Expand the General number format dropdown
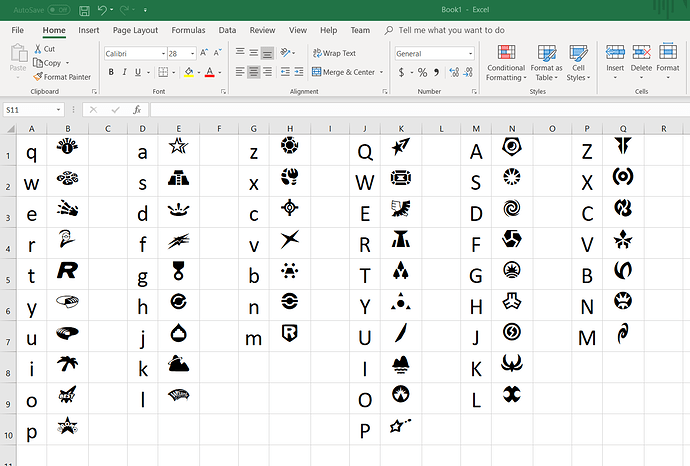The image size is (690, 466). 469,53
